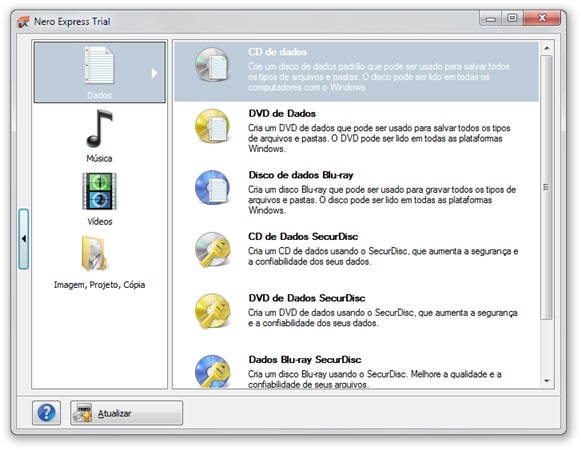Click the Nero Express Trial title text
This screenshot has height=450, width=581.
coord(72,21)
